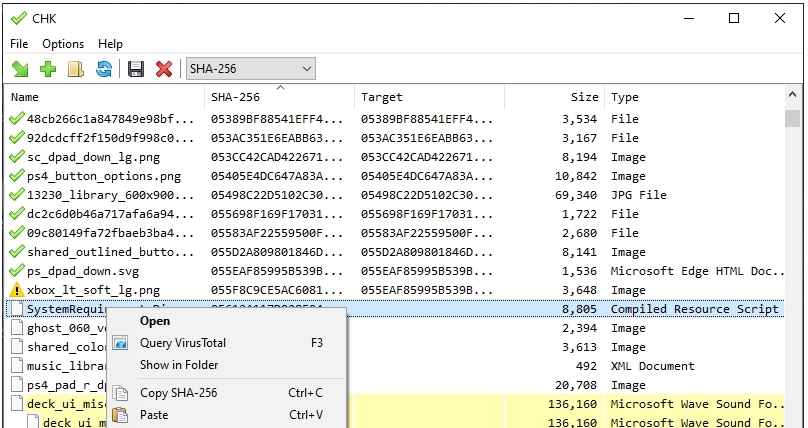Open the Help menu
Screen dimensions: 808x428
(110, 44)
